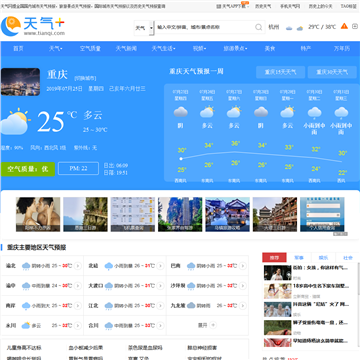Open 万年历 in navigation bar

tap(342, 49)
